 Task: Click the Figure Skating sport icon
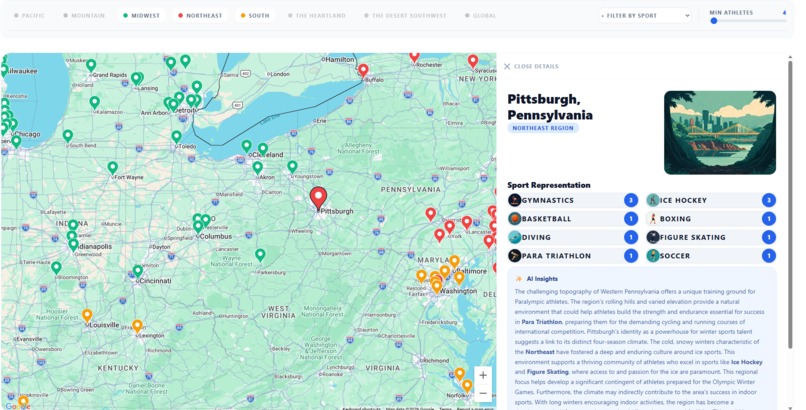pos(653,237)
